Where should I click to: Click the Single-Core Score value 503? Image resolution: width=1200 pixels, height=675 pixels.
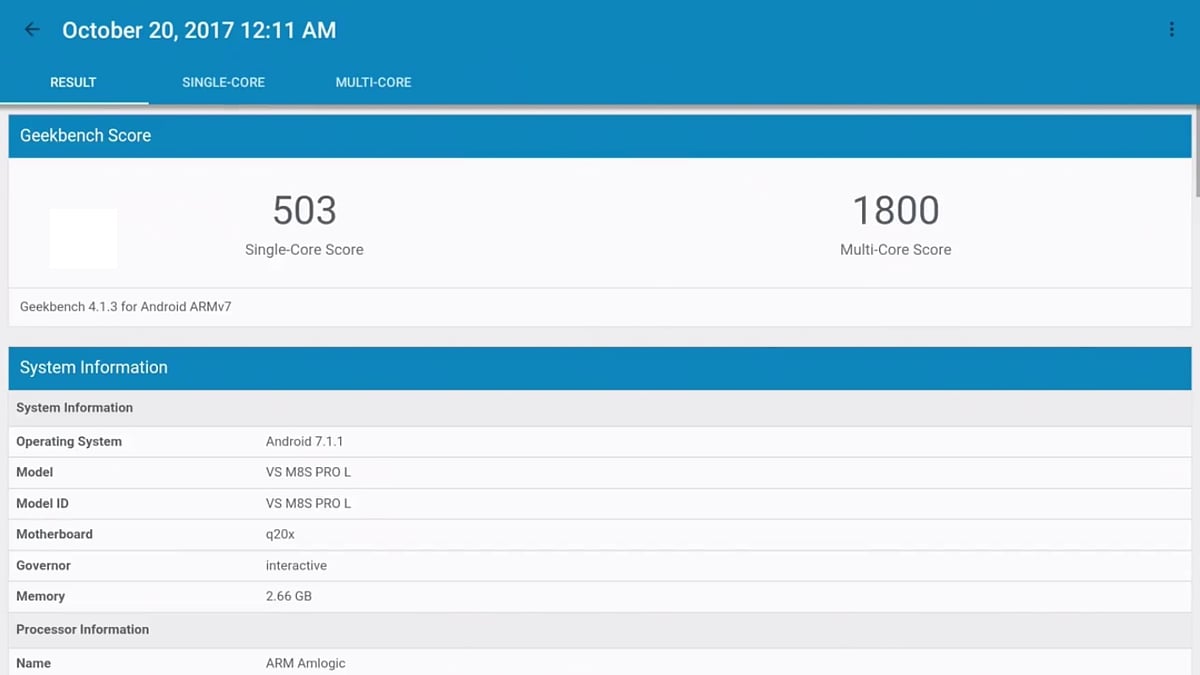coord(304,210)
